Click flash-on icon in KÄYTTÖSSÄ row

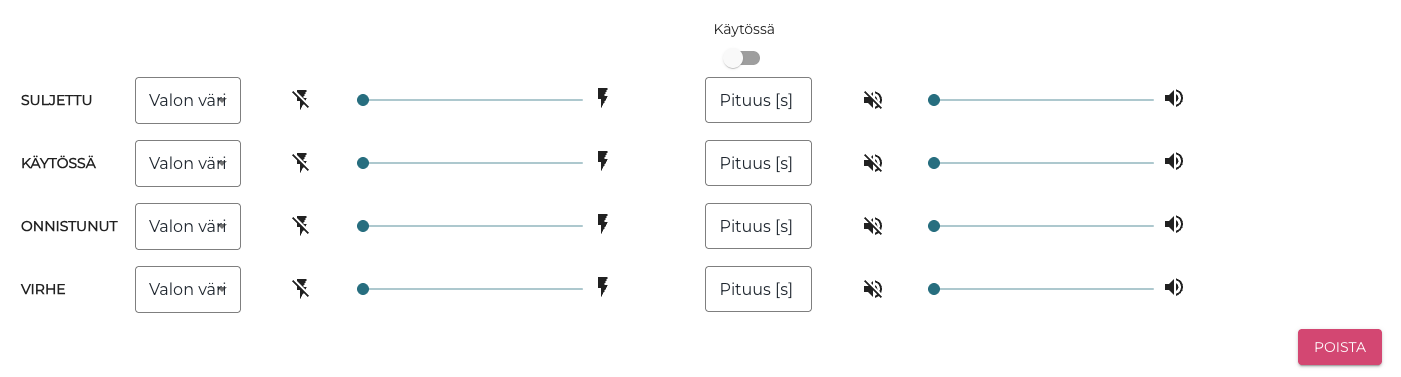click(603, 161)
